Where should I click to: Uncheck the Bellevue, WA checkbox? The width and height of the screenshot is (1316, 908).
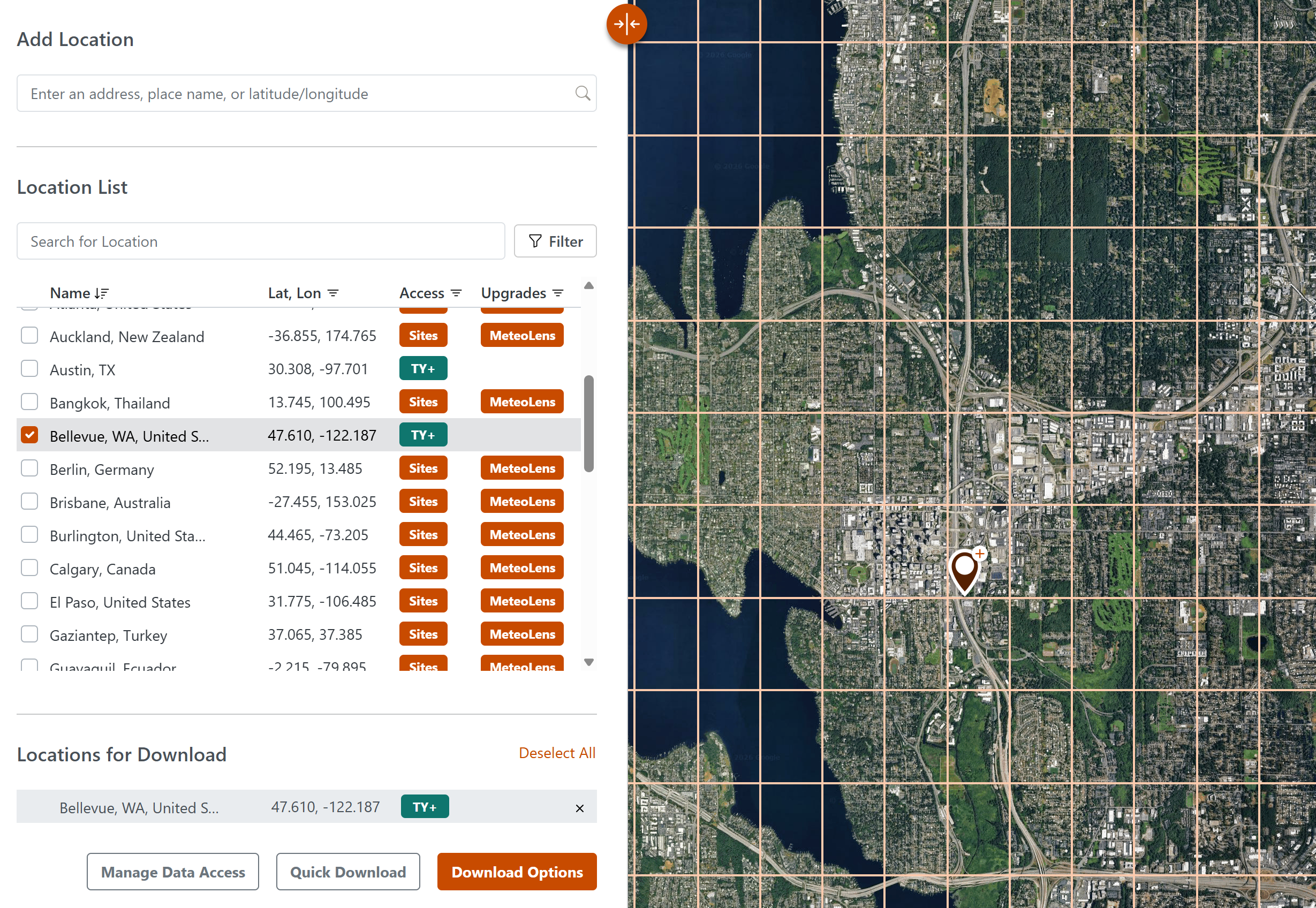pos(29,435)
